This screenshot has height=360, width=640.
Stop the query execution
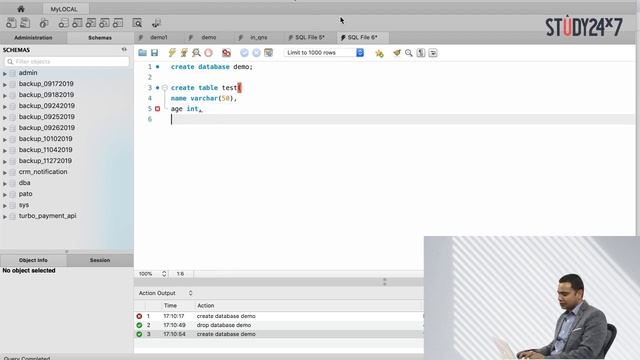(x=209, y=53)
